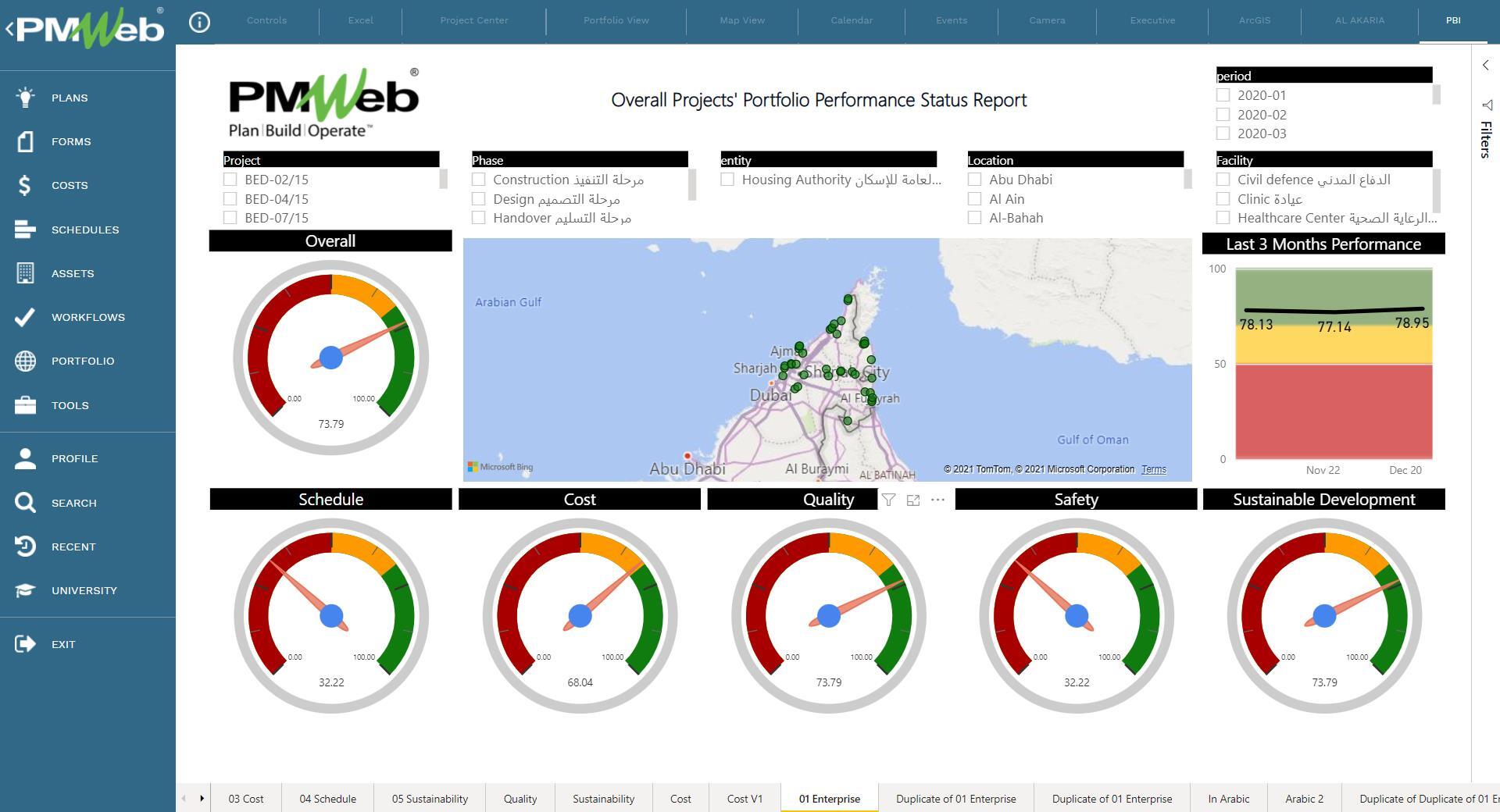The image size is (1500, 812).
Task: Expand the Filters pane on the right
Action: pos(1485,66)
